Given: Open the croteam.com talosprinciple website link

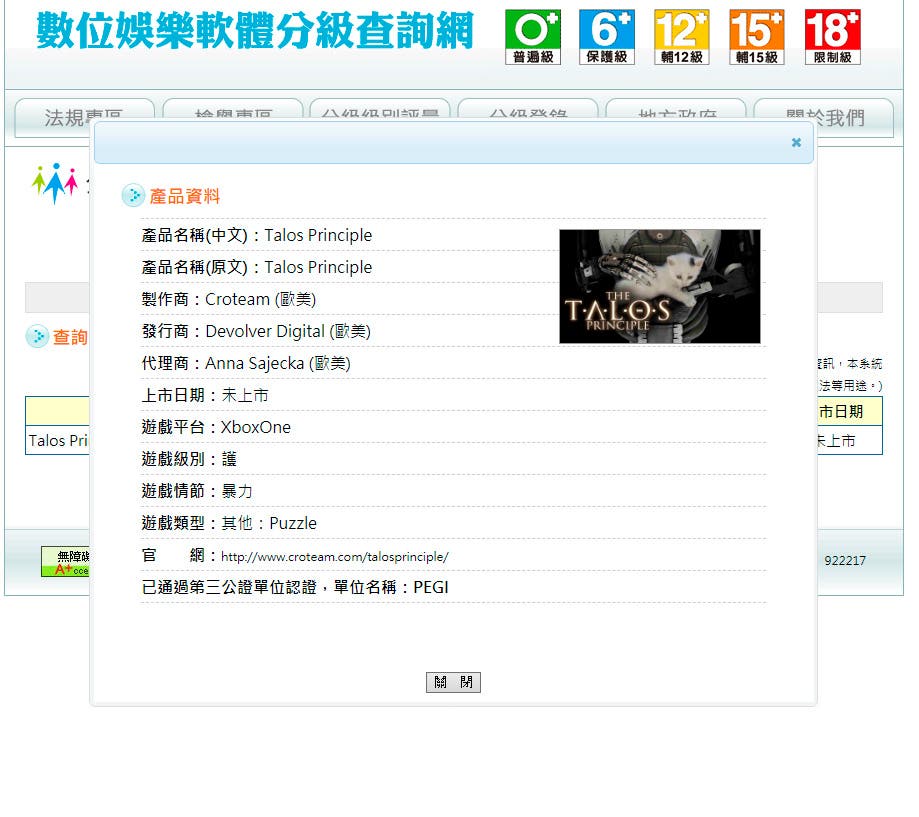Looking at the screenshot, I should pyautogui.click(x=335, y=557).
